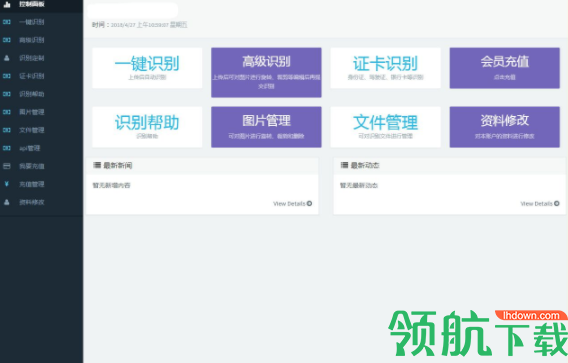
Task: Click View Details in the 最新动态 panel
Action: coord(540,204)
